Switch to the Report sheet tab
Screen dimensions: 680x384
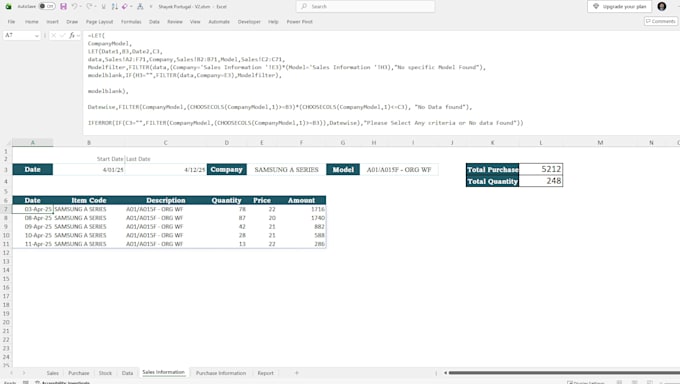[265, 373]
